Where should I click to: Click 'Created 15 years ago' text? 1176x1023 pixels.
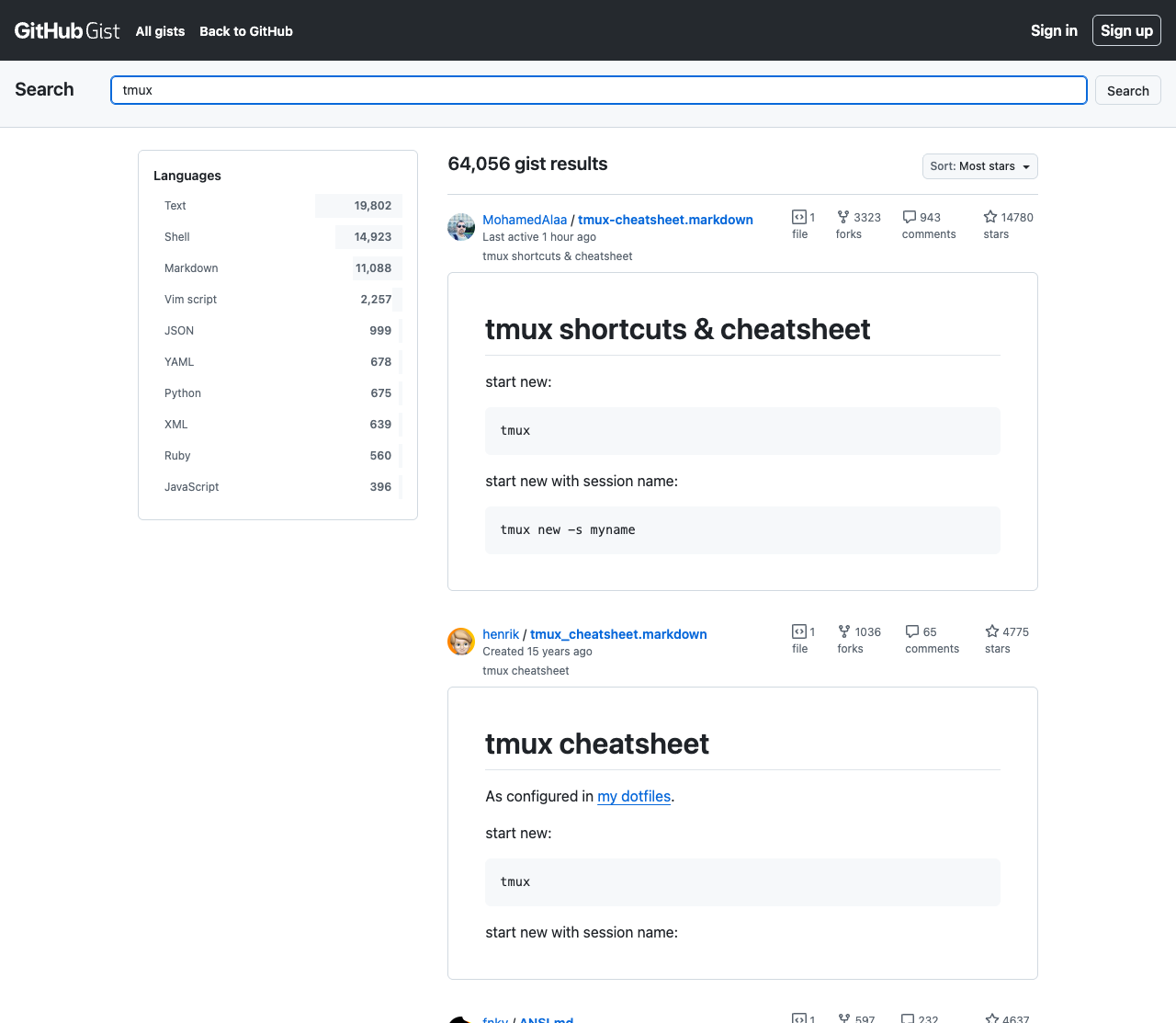tap(537, 652)
